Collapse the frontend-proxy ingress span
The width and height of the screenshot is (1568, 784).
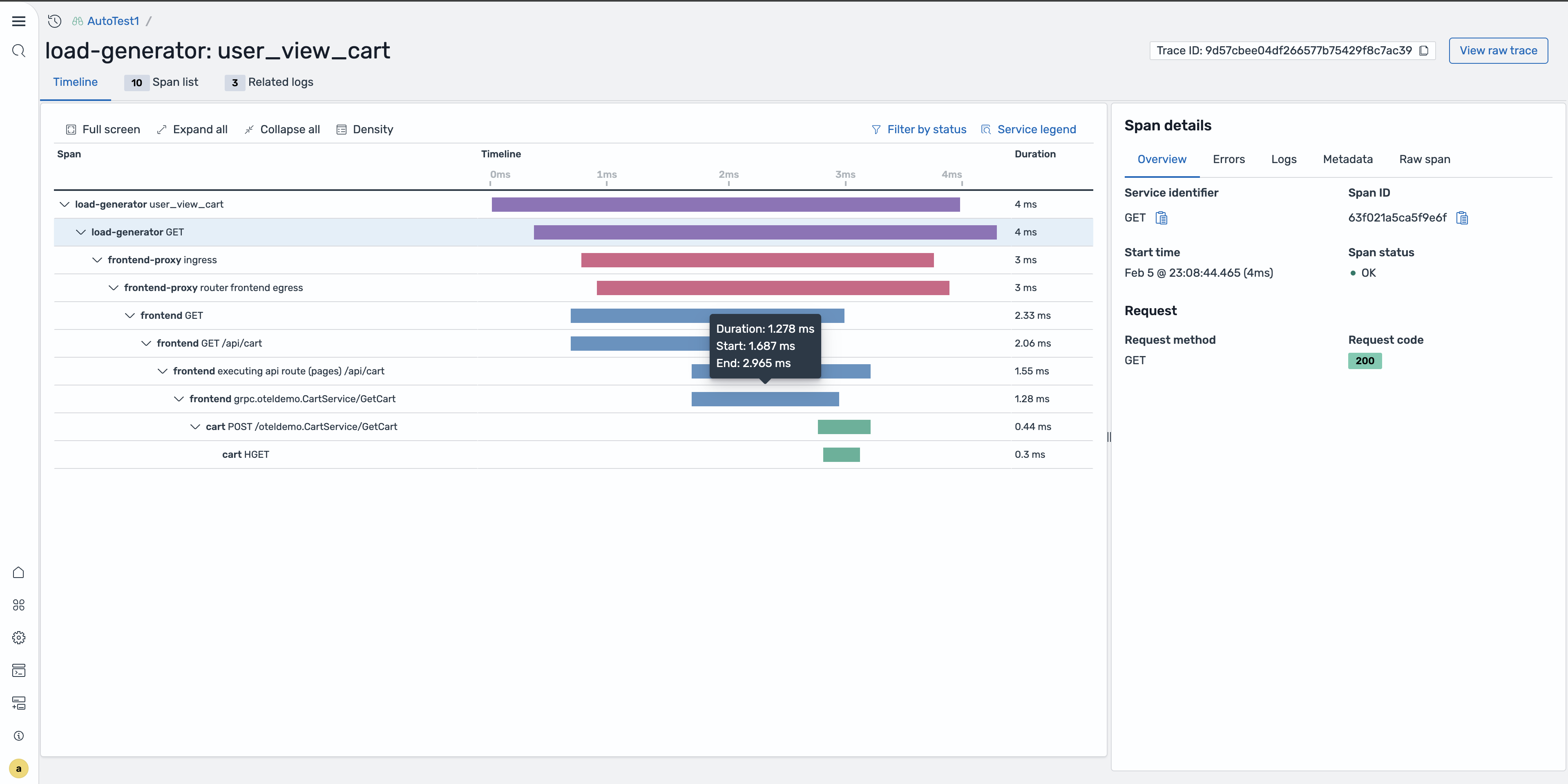click(97, 260)
